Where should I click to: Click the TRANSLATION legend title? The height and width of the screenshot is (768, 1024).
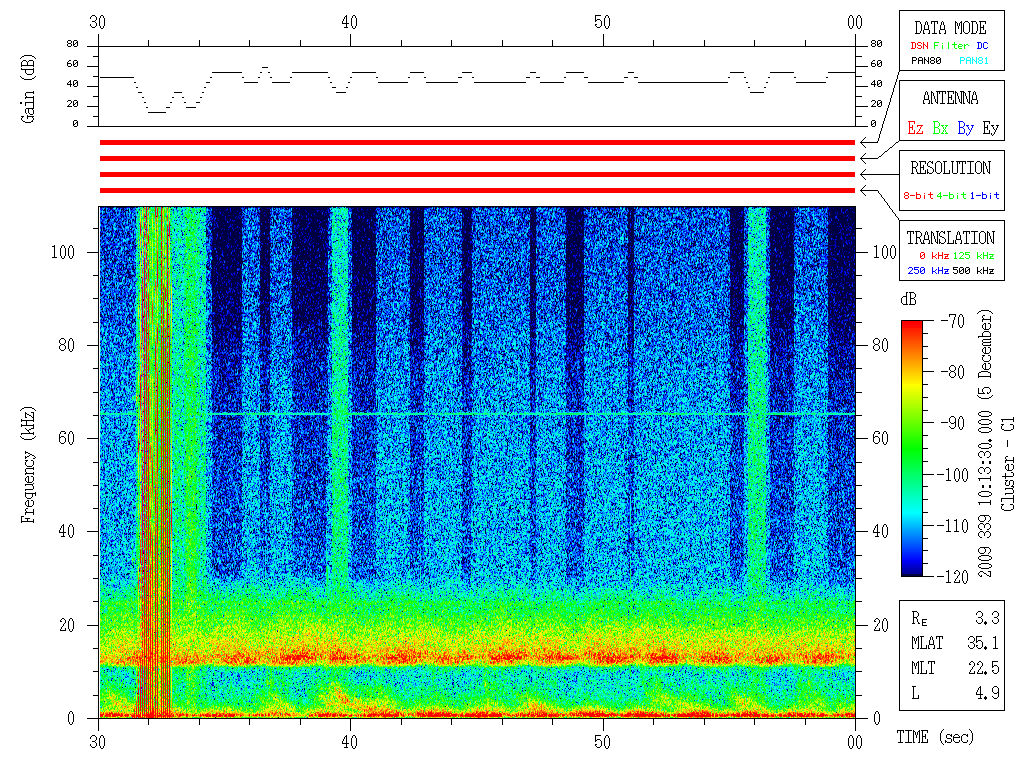(x=950, y=238)
